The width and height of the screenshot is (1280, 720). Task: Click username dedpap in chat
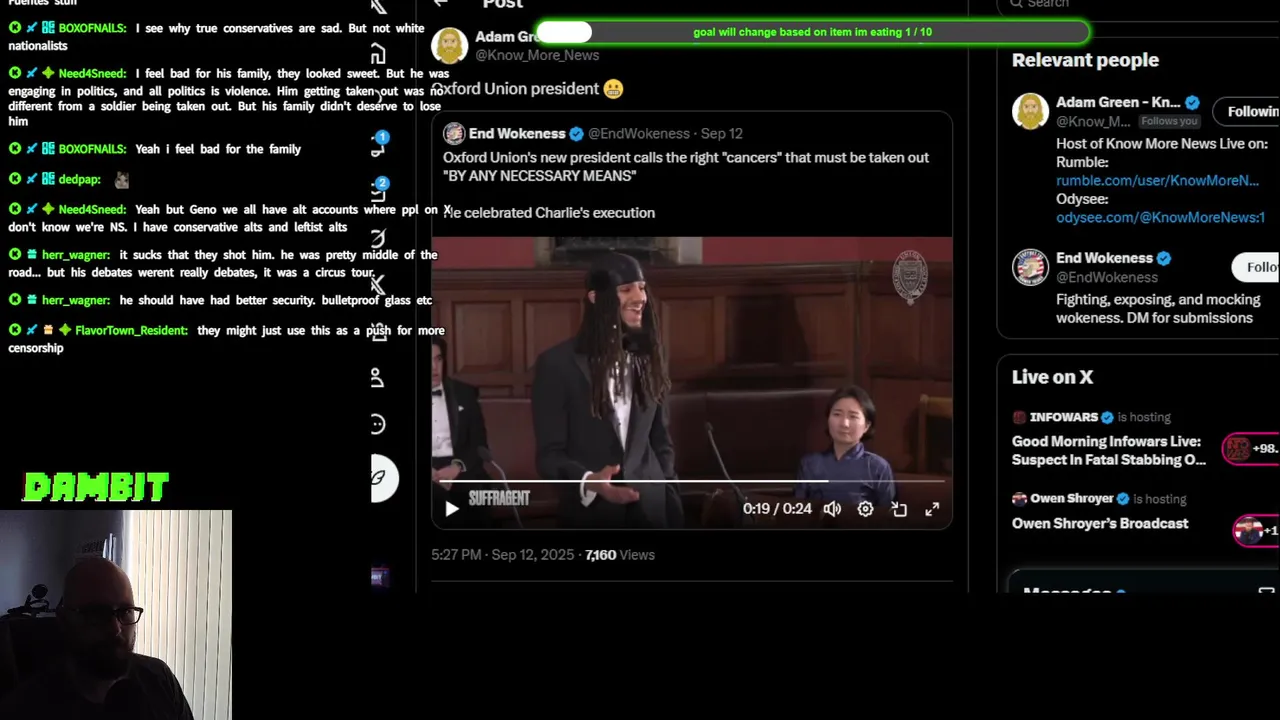click(79, 179)
